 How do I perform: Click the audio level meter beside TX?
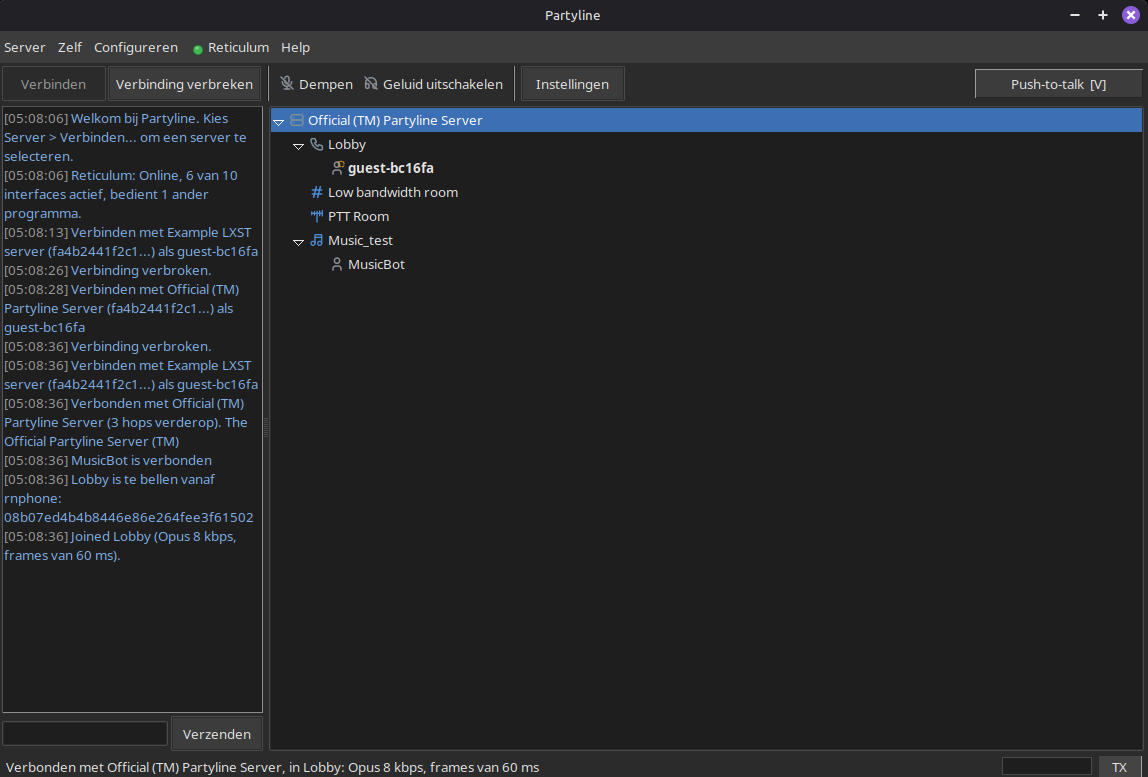click(1047, 767)
